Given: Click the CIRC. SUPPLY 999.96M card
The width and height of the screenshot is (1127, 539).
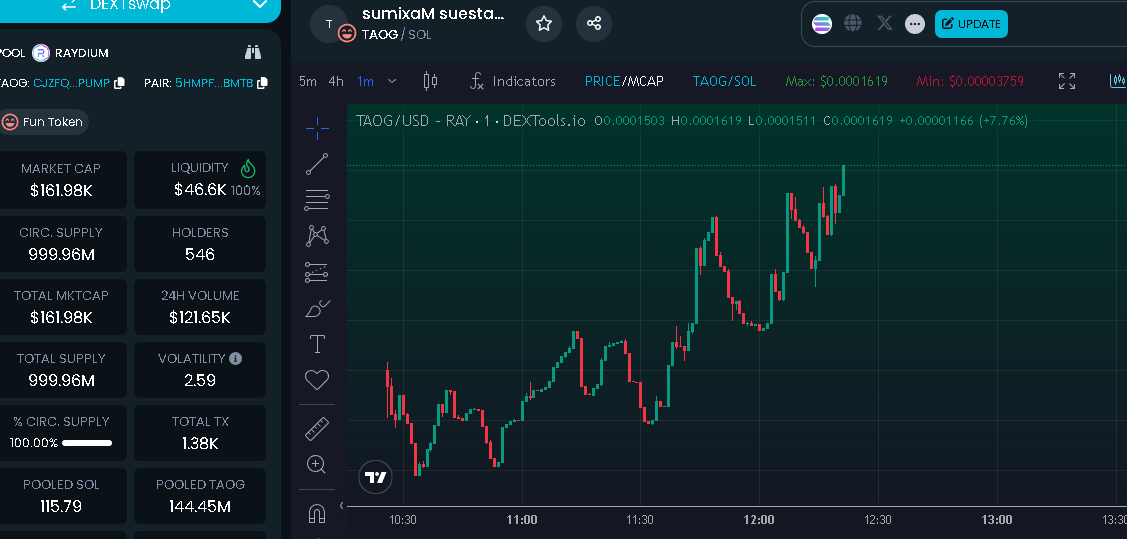Looking at the screenshot, I should [61, 244].
